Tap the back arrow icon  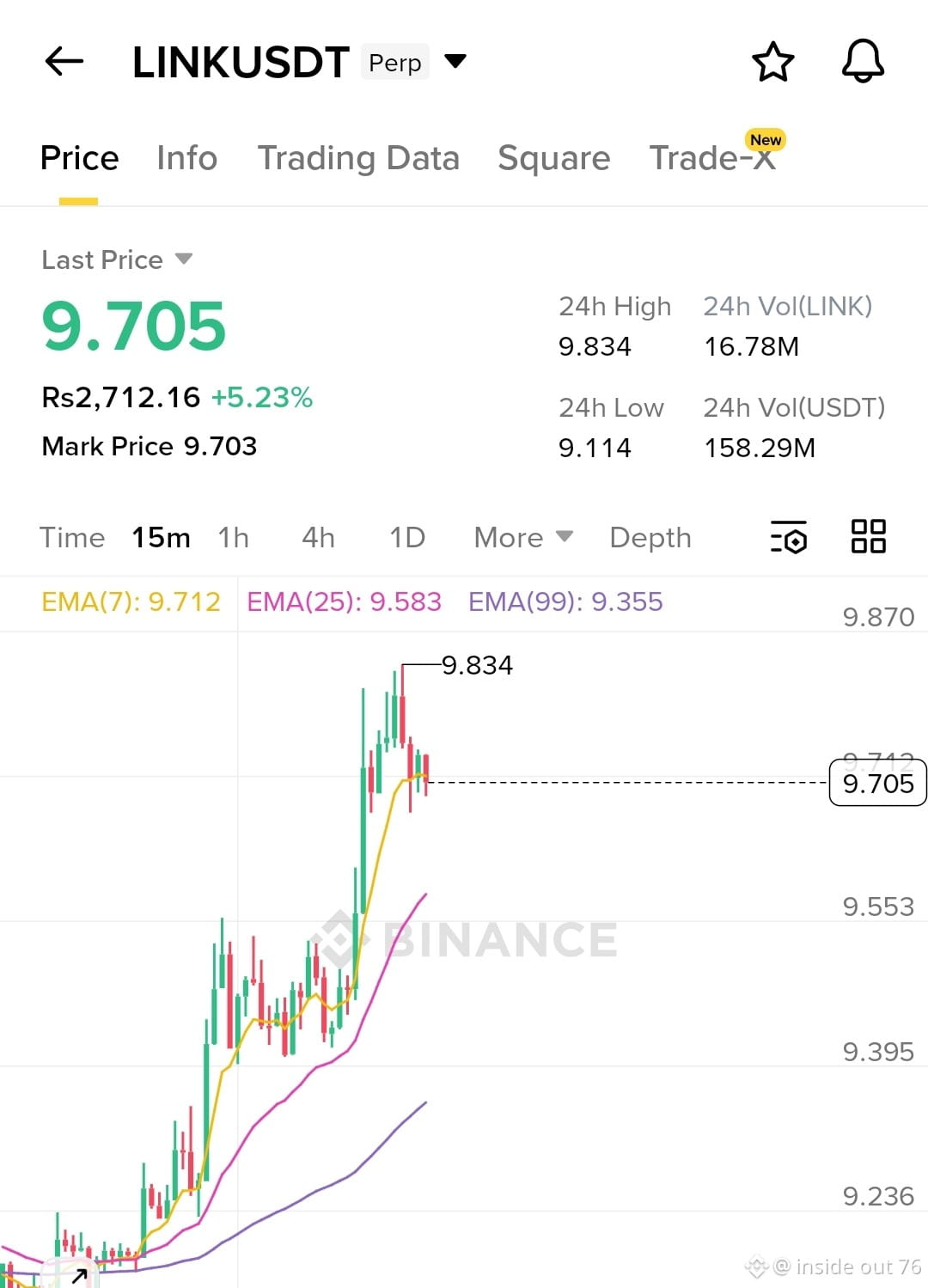[x=64, y=61]
